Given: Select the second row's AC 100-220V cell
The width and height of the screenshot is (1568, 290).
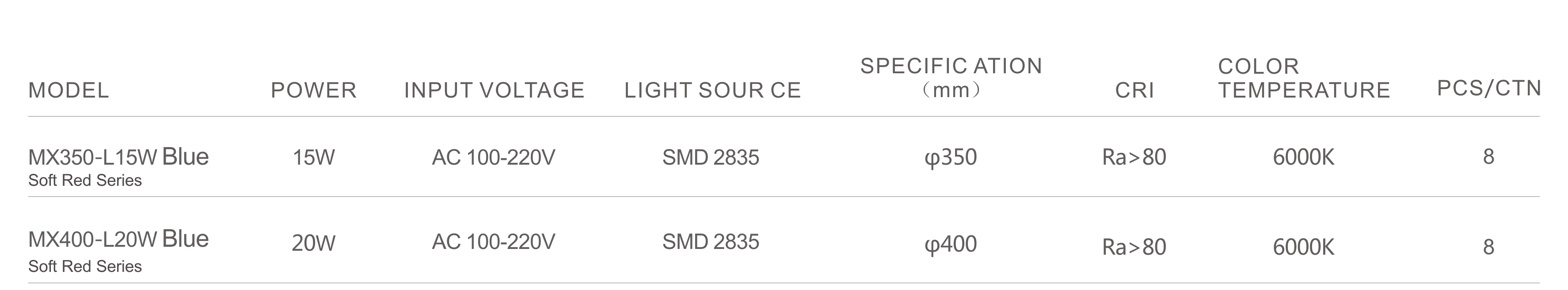Looking at the screenshot, I should [494, 242].
